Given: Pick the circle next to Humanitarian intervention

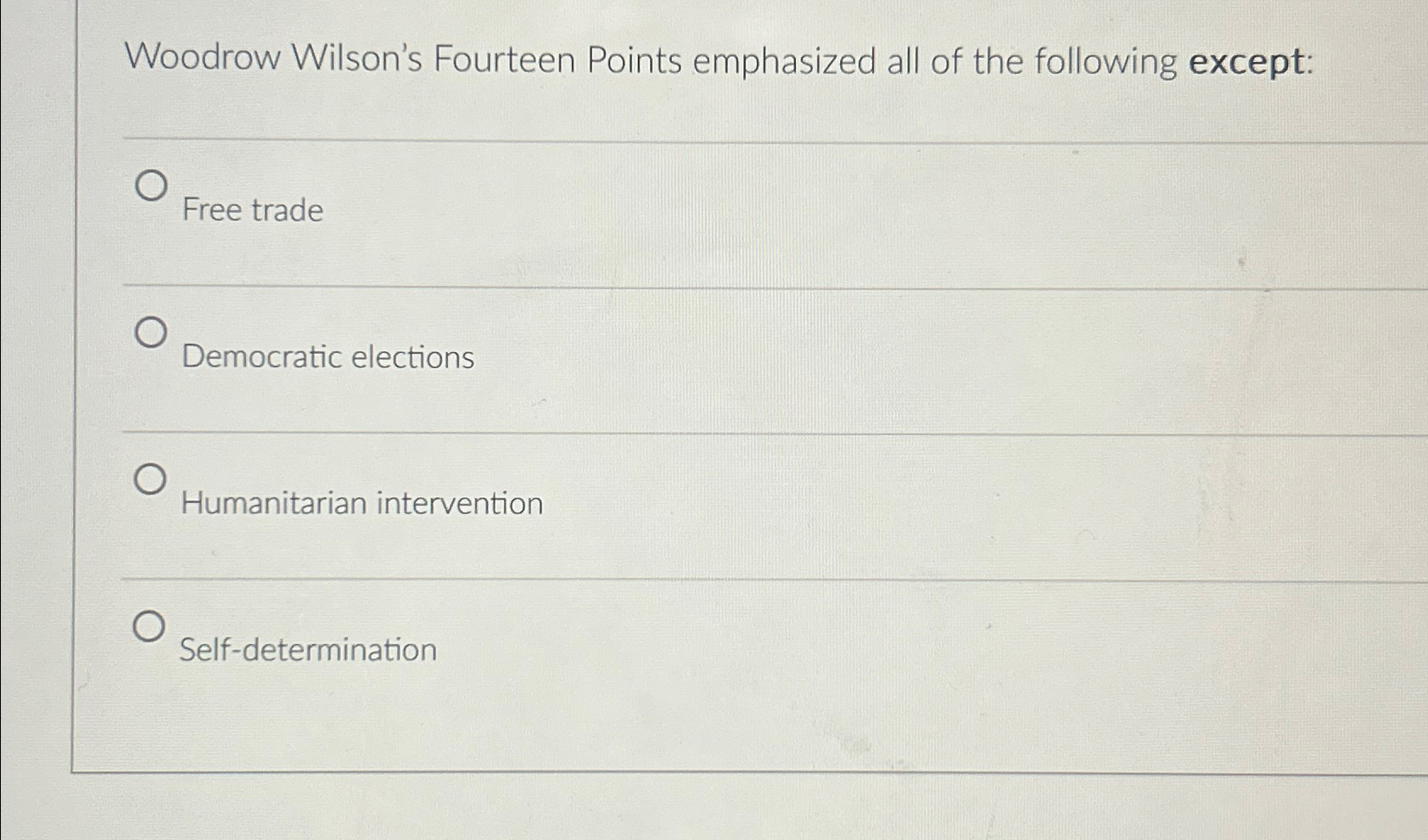Looking at the screenshot, I should click(x=151, y=479).
